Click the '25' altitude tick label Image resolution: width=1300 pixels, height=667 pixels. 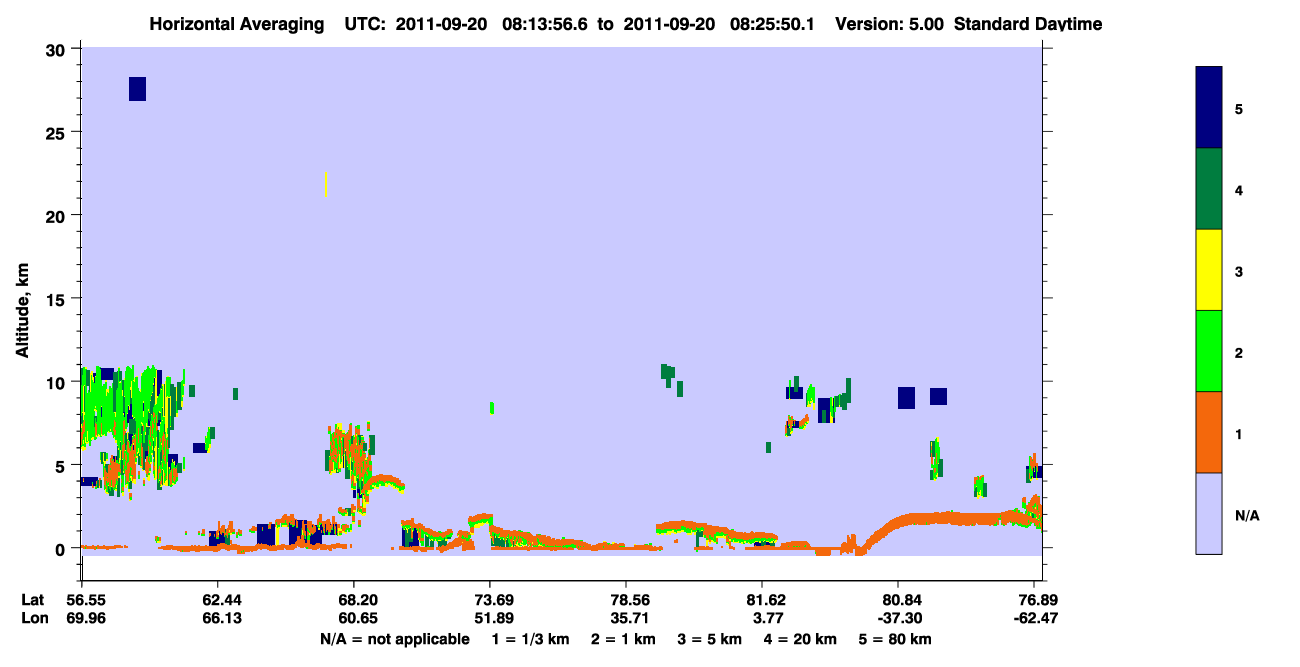57,132
